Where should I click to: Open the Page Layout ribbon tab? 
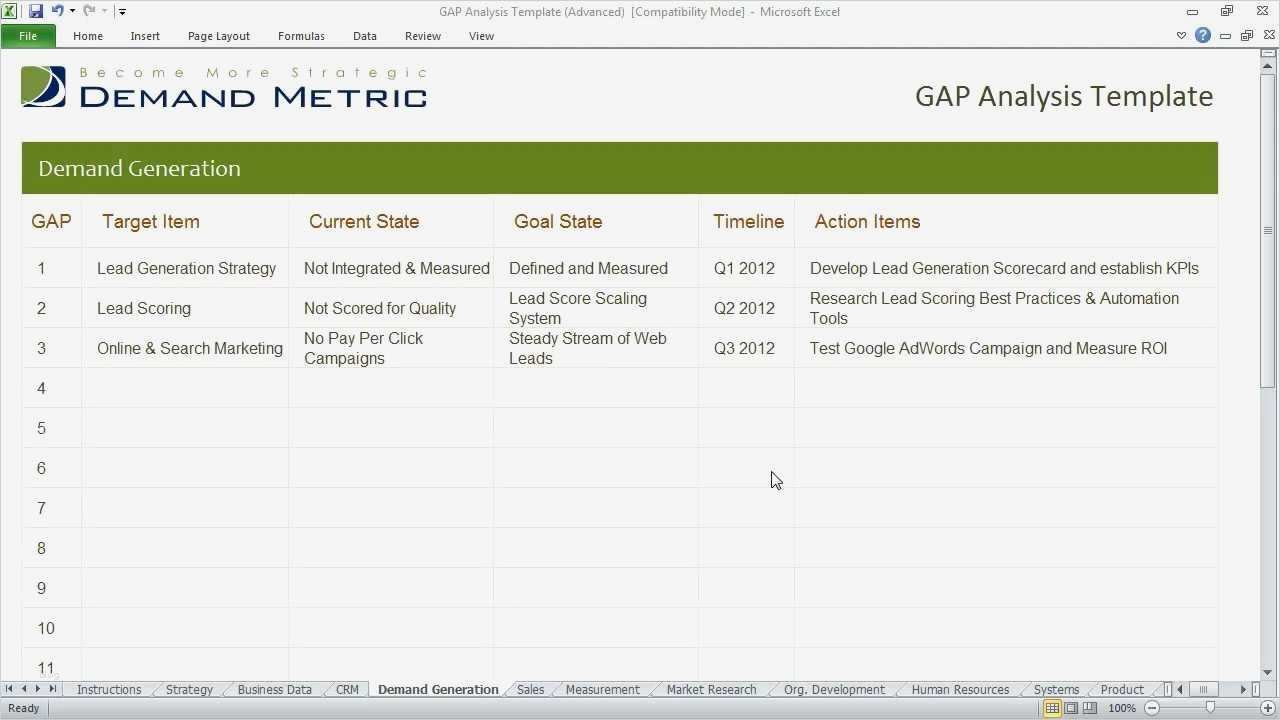(x=219, y=36)
